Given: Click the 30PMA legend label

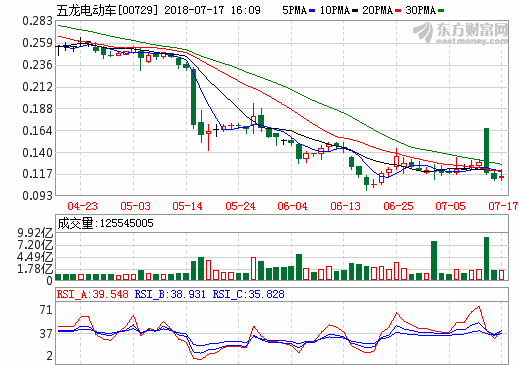Looking at the screenshot, I should tap(420, 10).
